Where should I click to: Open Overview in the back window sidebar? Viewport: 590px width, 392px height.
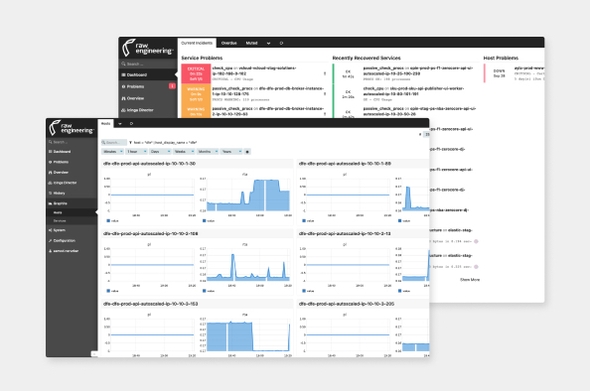click(x=148, y=98)
